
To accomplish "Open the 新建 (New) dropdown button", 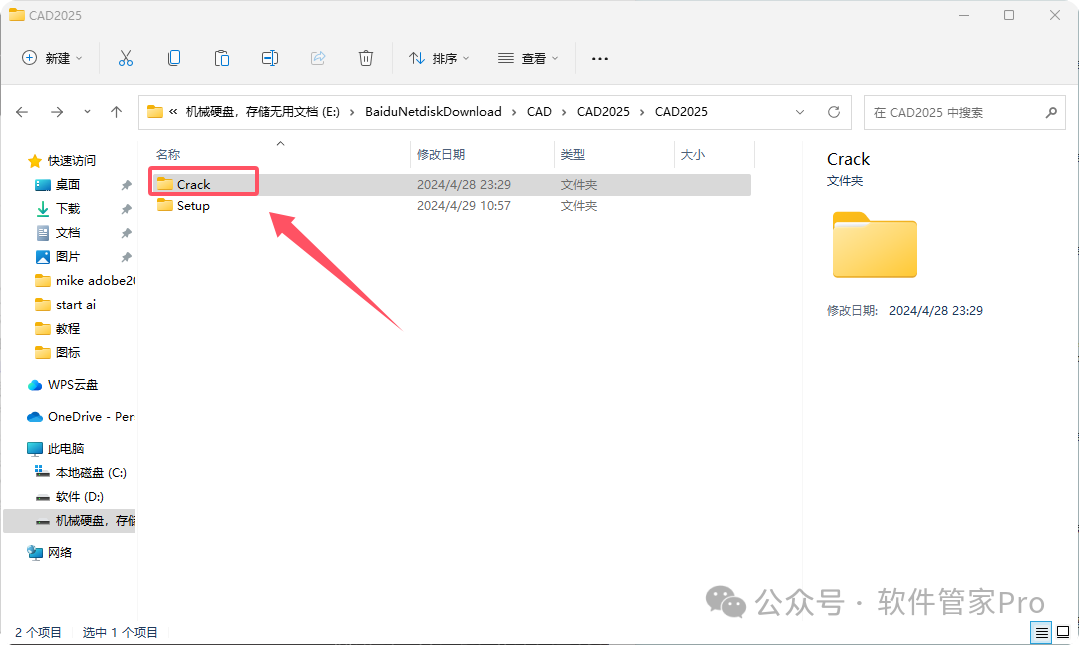I will tap(52, 59).
